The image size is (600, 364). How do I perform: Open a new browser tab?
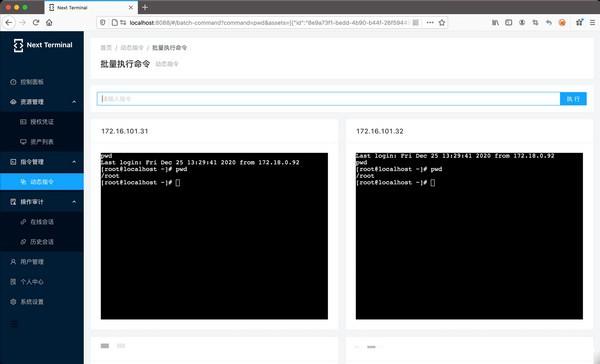145,7
